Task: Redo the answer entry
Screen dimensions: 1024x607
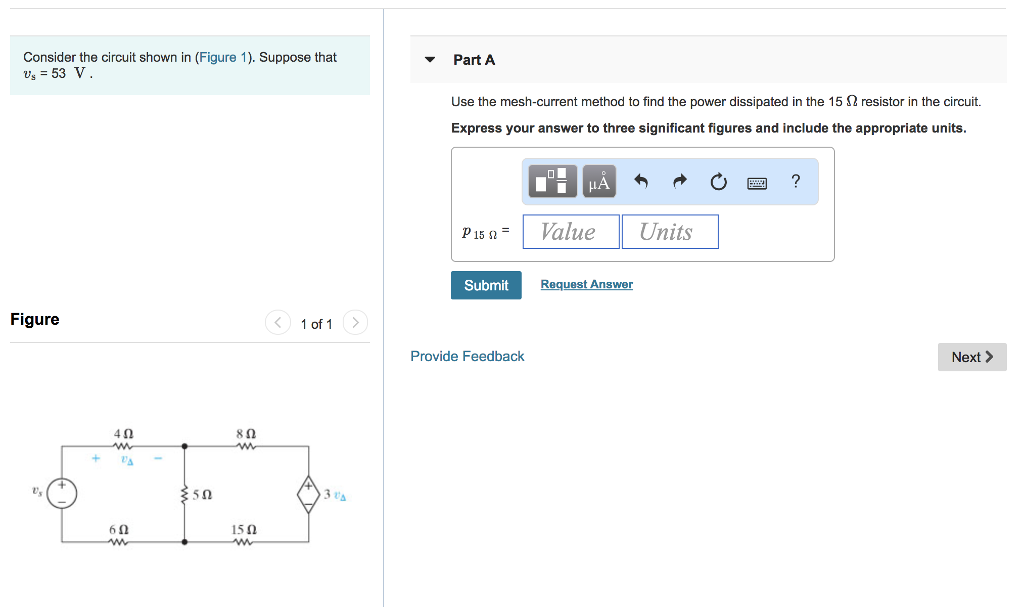Action: 678,181
